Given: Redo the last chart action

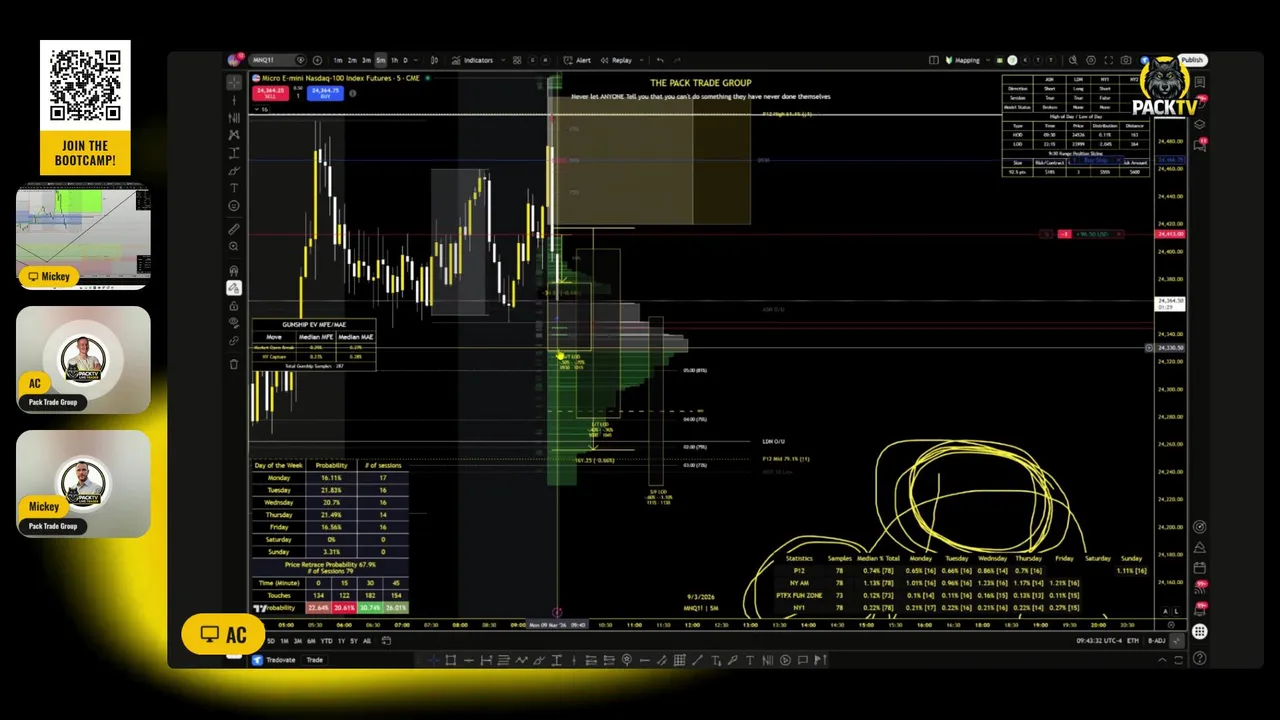Looking at the screenshot, I should pos(677,60).
